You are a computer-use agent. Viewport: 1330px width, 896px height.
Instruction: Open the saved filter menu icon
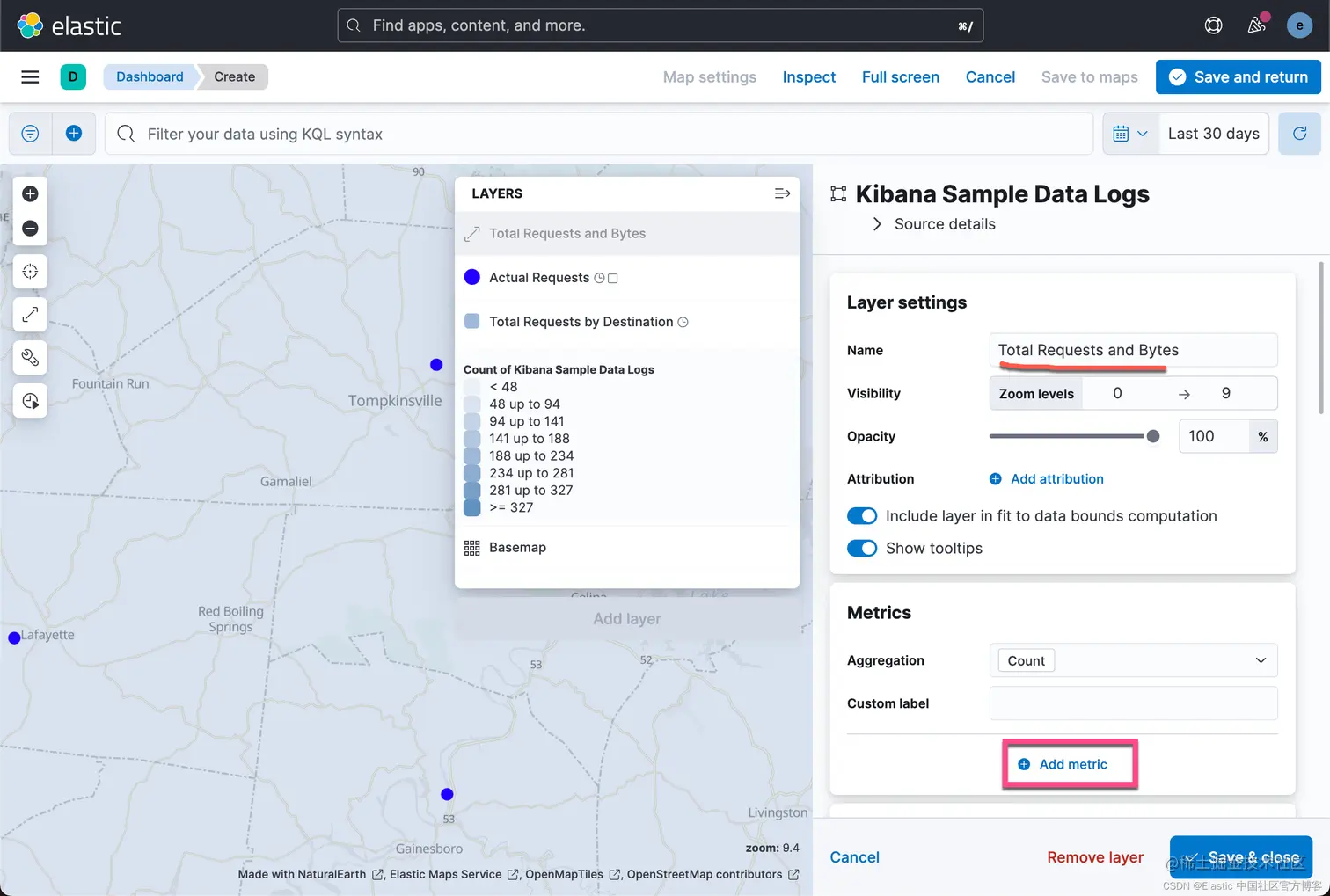coord(30,134)
